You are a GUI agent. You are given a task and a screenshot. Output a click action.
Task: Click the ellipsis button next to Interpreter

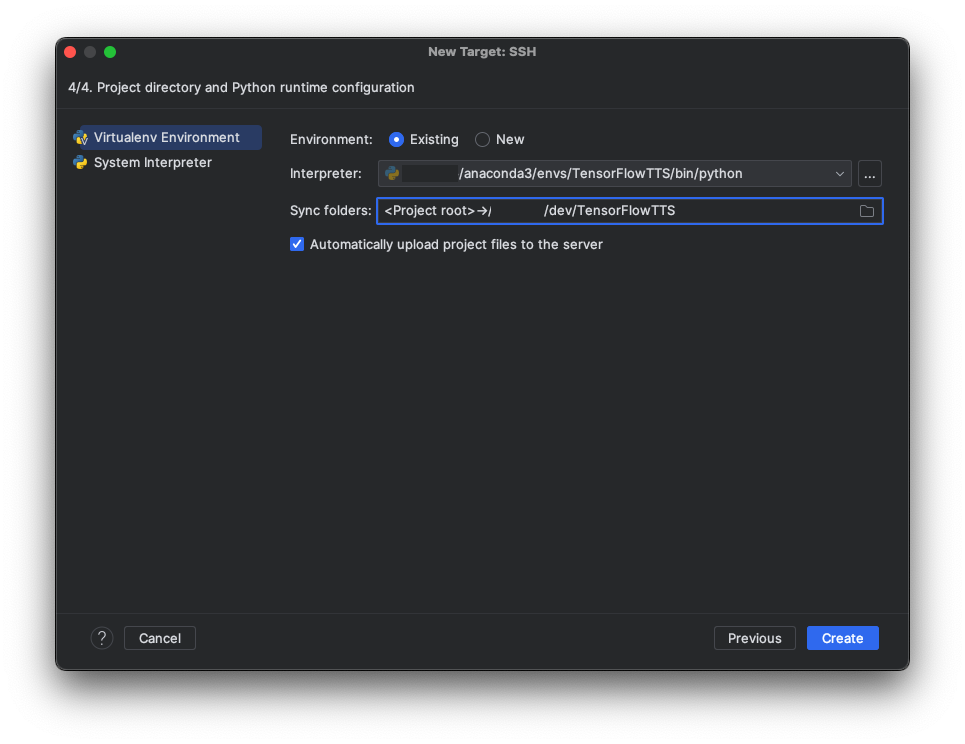[x=870, y=174]
